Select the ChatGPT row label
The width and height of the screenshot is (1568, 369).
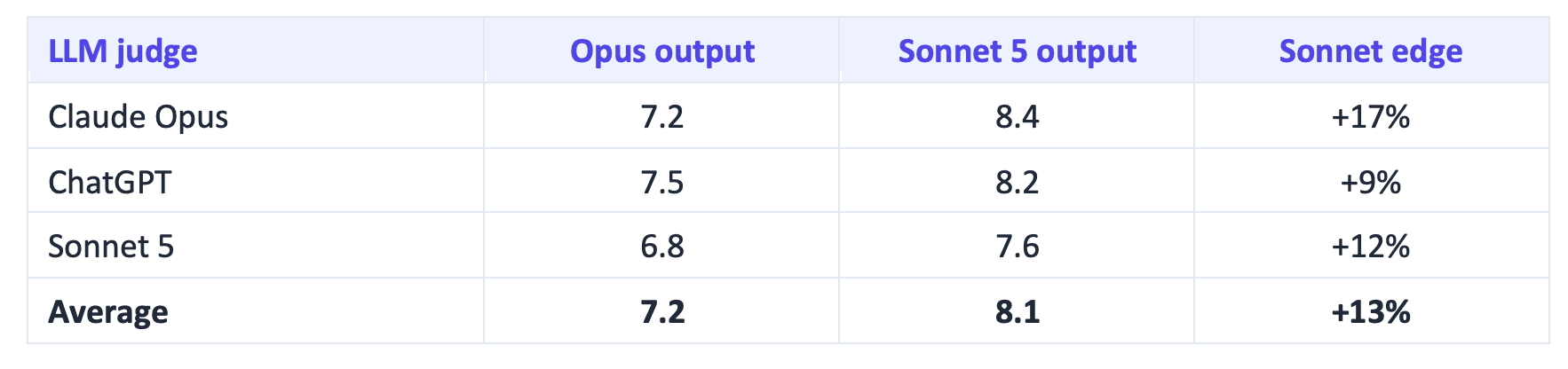coord(110,182)
